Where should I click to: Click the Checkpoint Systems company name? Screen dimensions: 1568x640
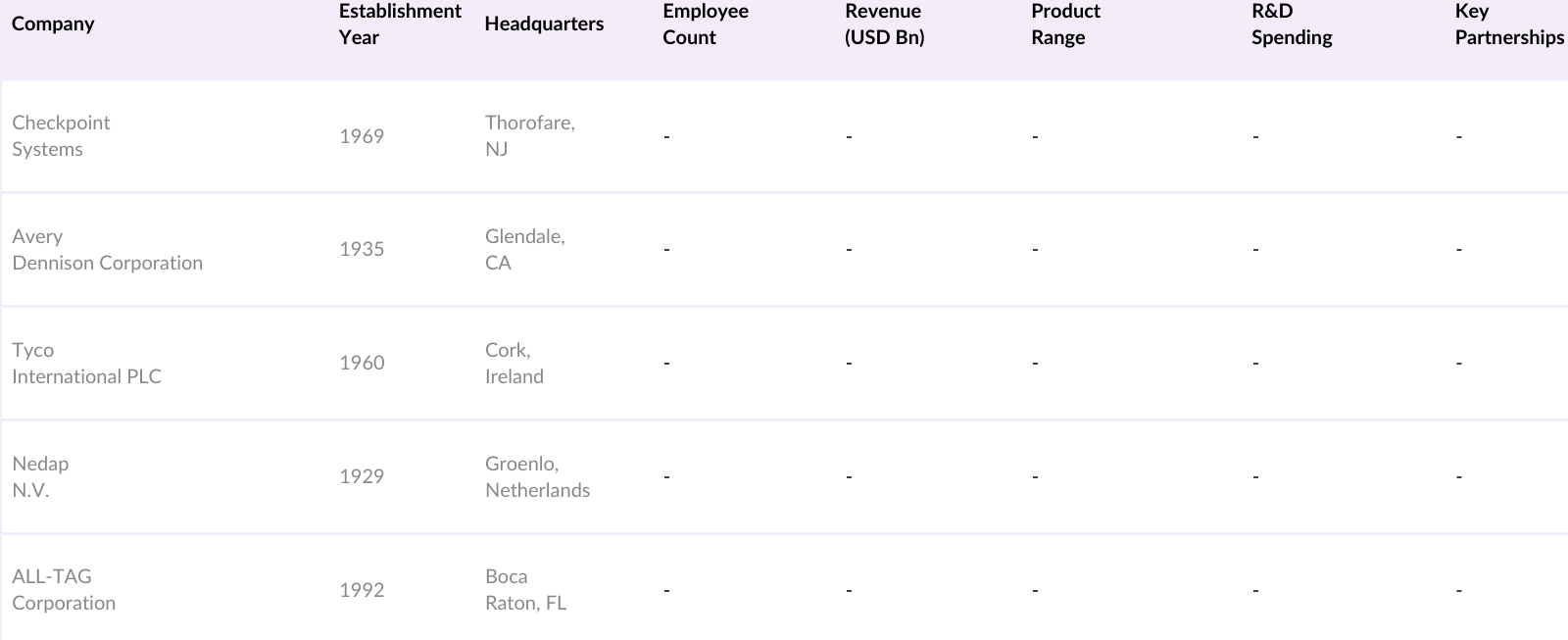point(61,136)
